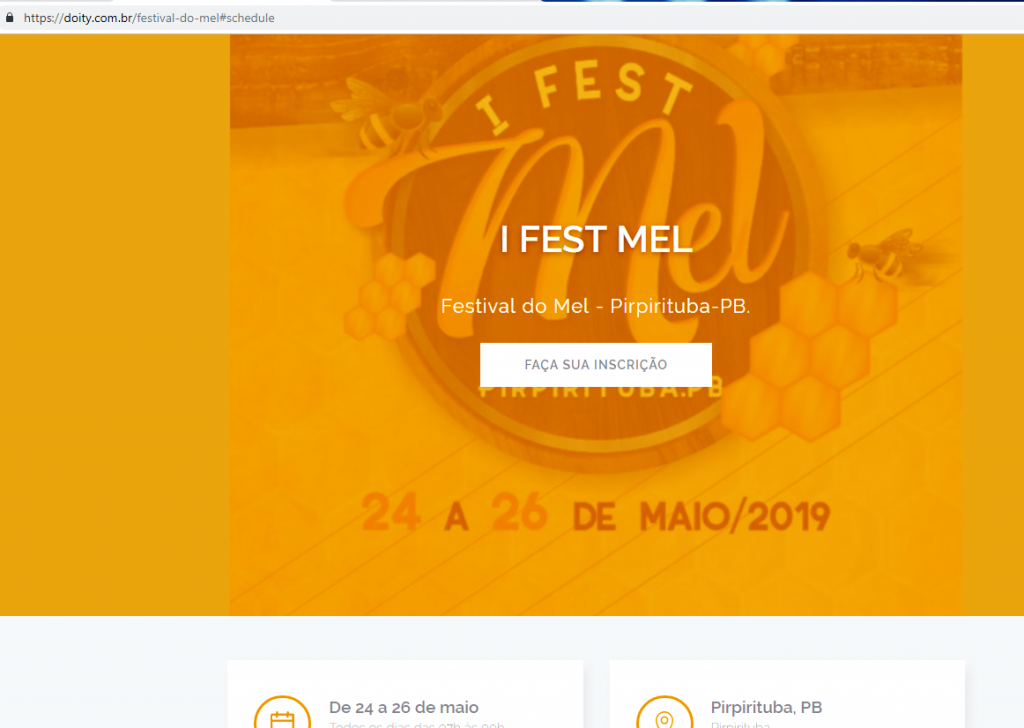Click the calendar icon in the date card
The width and height of the screenshot is (1024, 728).
tap(282, 716)
